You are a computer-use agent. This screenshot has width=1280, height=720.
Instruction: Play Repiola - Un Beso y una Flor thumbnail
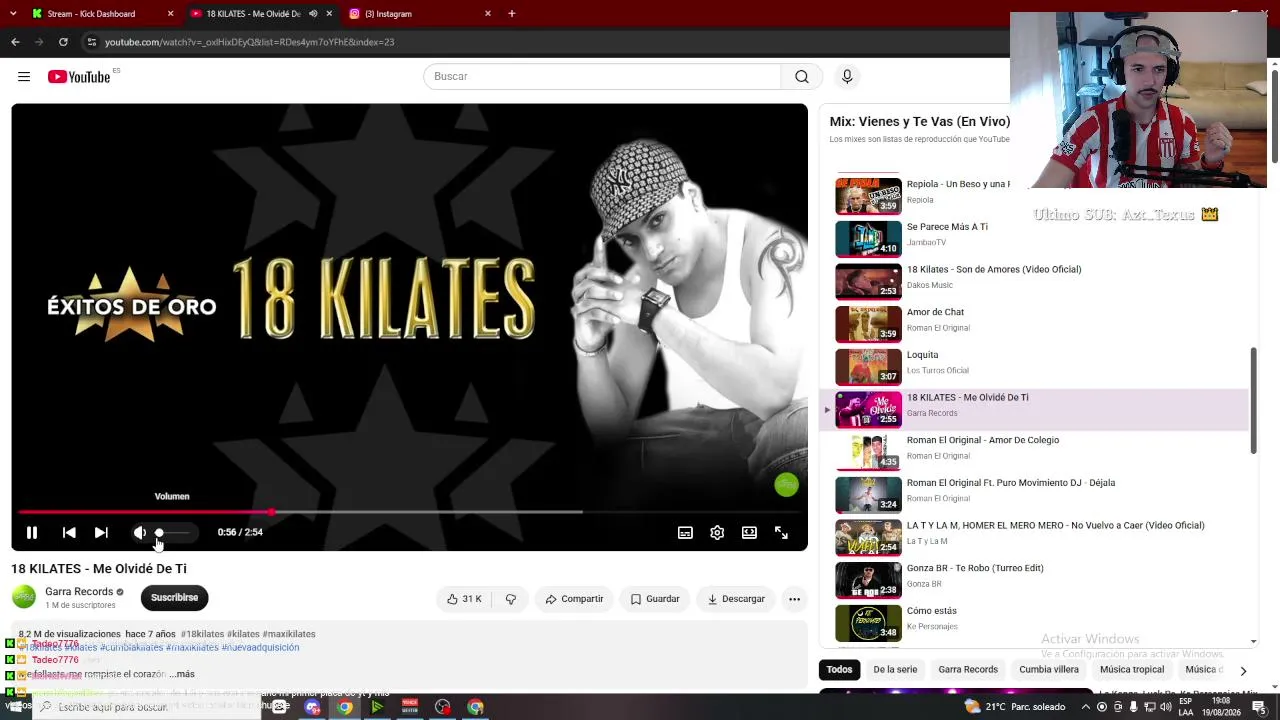coord(868,196)
